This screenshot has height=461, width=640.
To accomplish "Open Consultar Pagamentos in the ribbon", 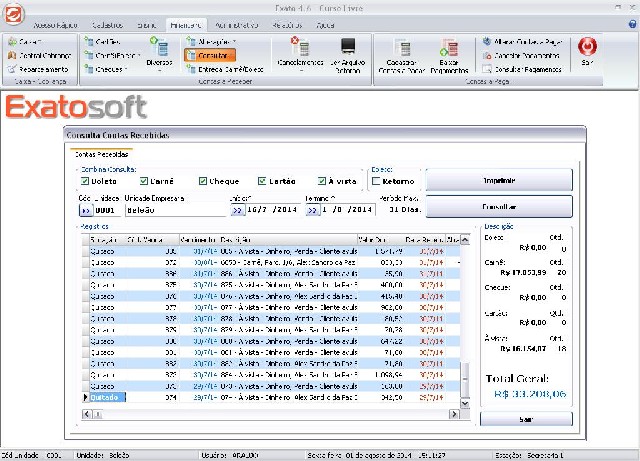I will [x=522, y=69].
